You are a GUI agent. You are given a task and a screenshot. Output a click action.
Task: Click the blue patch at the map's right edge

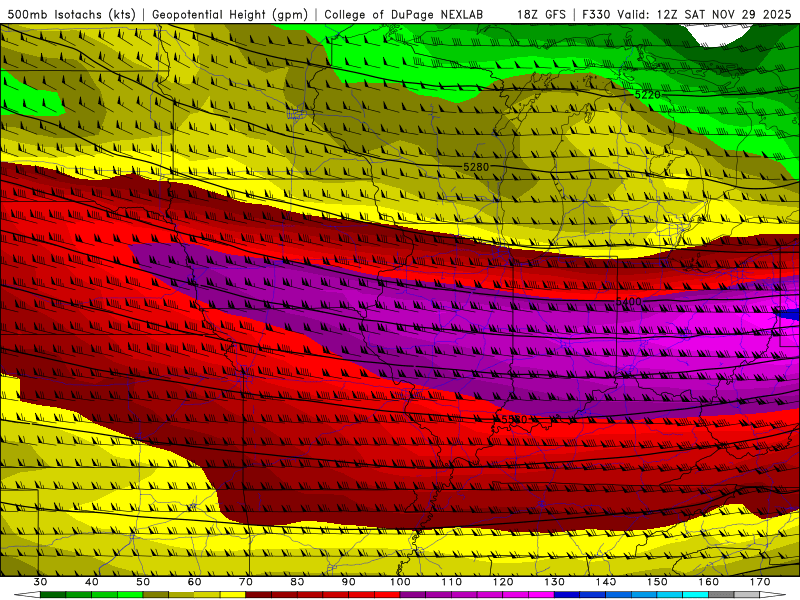point(788,314)
